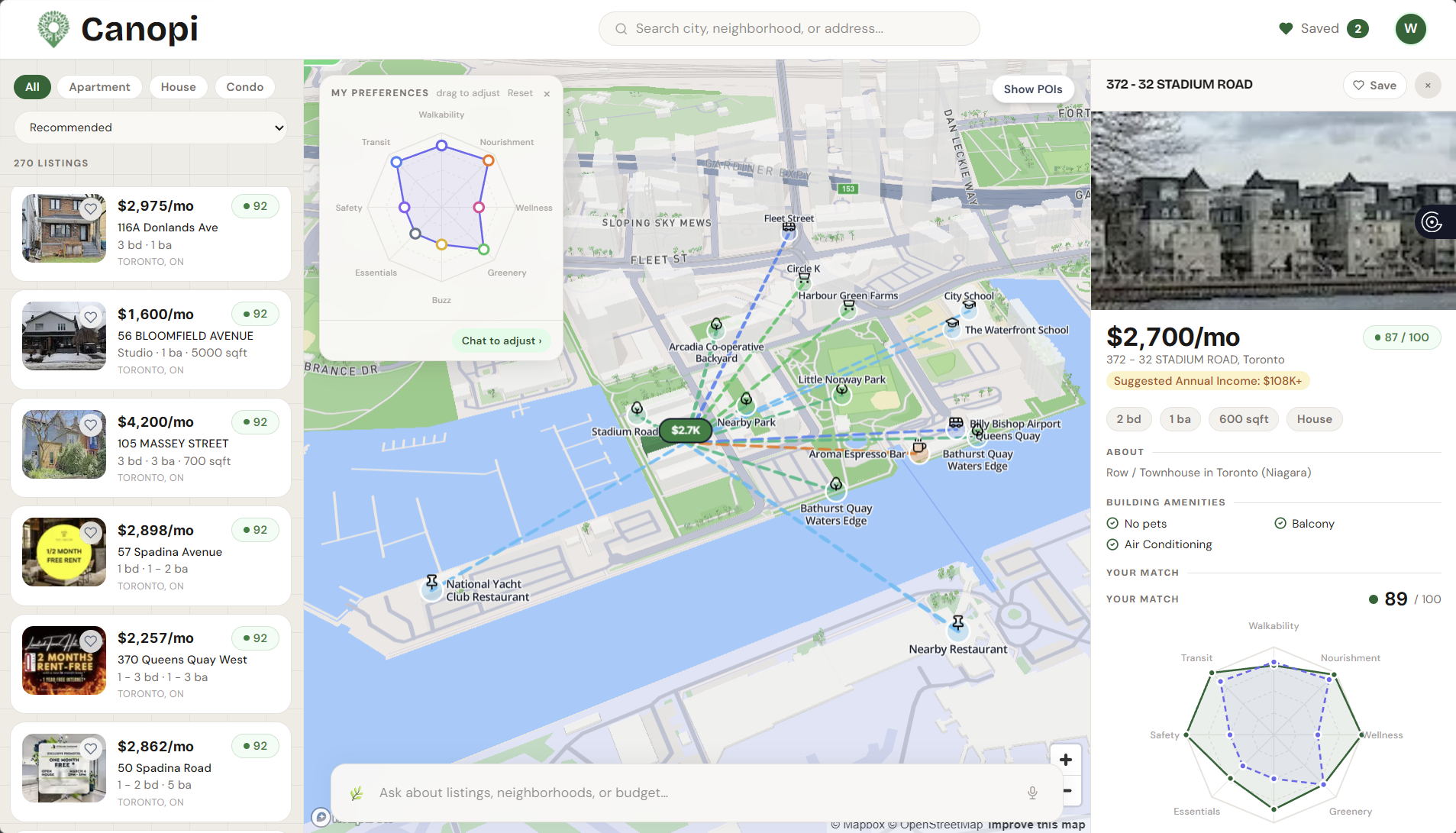The image size is (1456, 833).
Task: Click the Ask about listings chat input
Action: (x=696, y=793)
